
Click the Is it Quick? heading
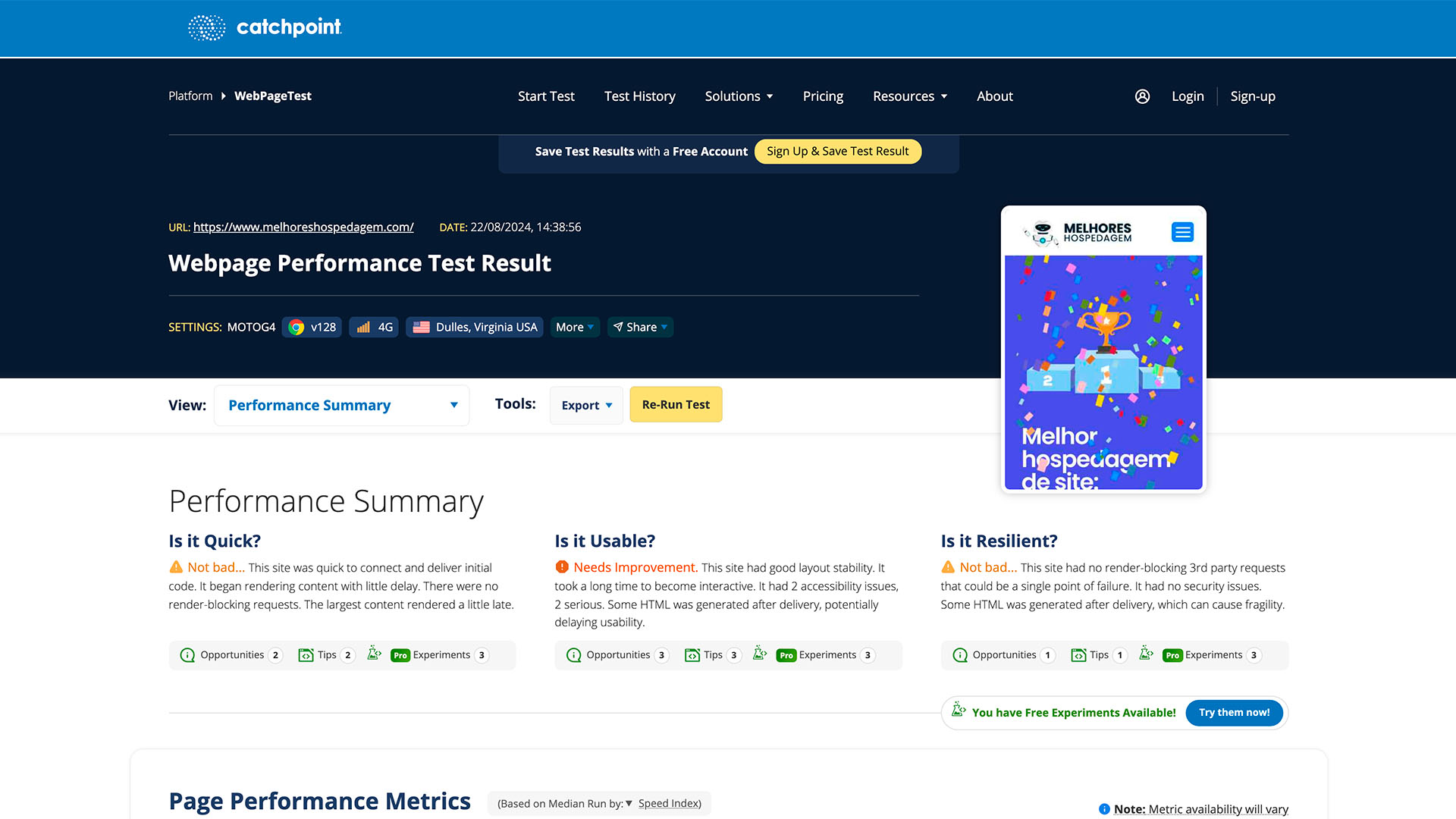click(x=215, y=541)
